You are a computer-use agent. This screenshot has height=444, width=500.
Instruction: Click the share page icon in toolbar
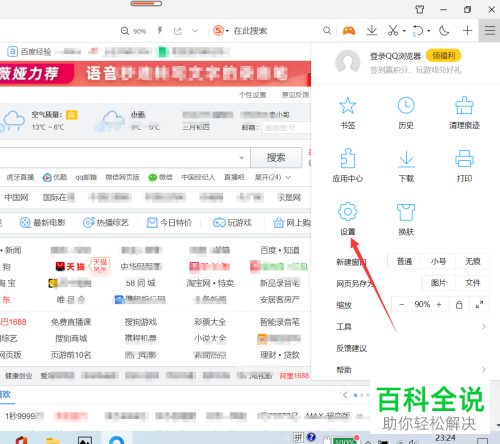pos(178,31)
